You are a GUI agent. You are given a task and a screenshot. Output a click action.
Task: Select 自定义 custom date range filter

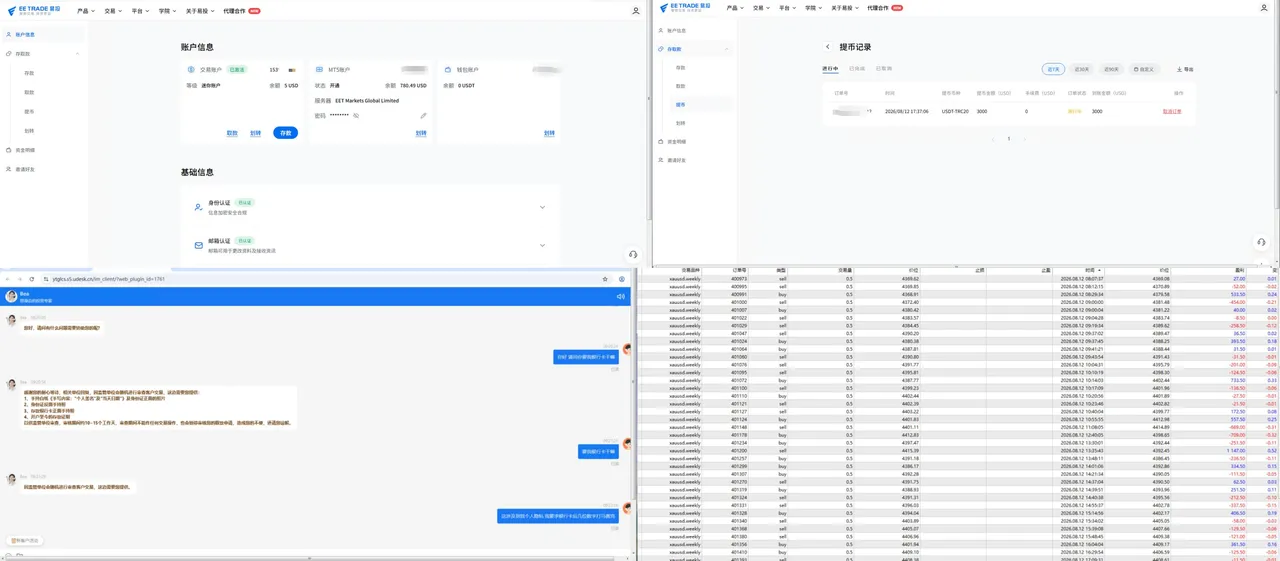point(1144,70)
